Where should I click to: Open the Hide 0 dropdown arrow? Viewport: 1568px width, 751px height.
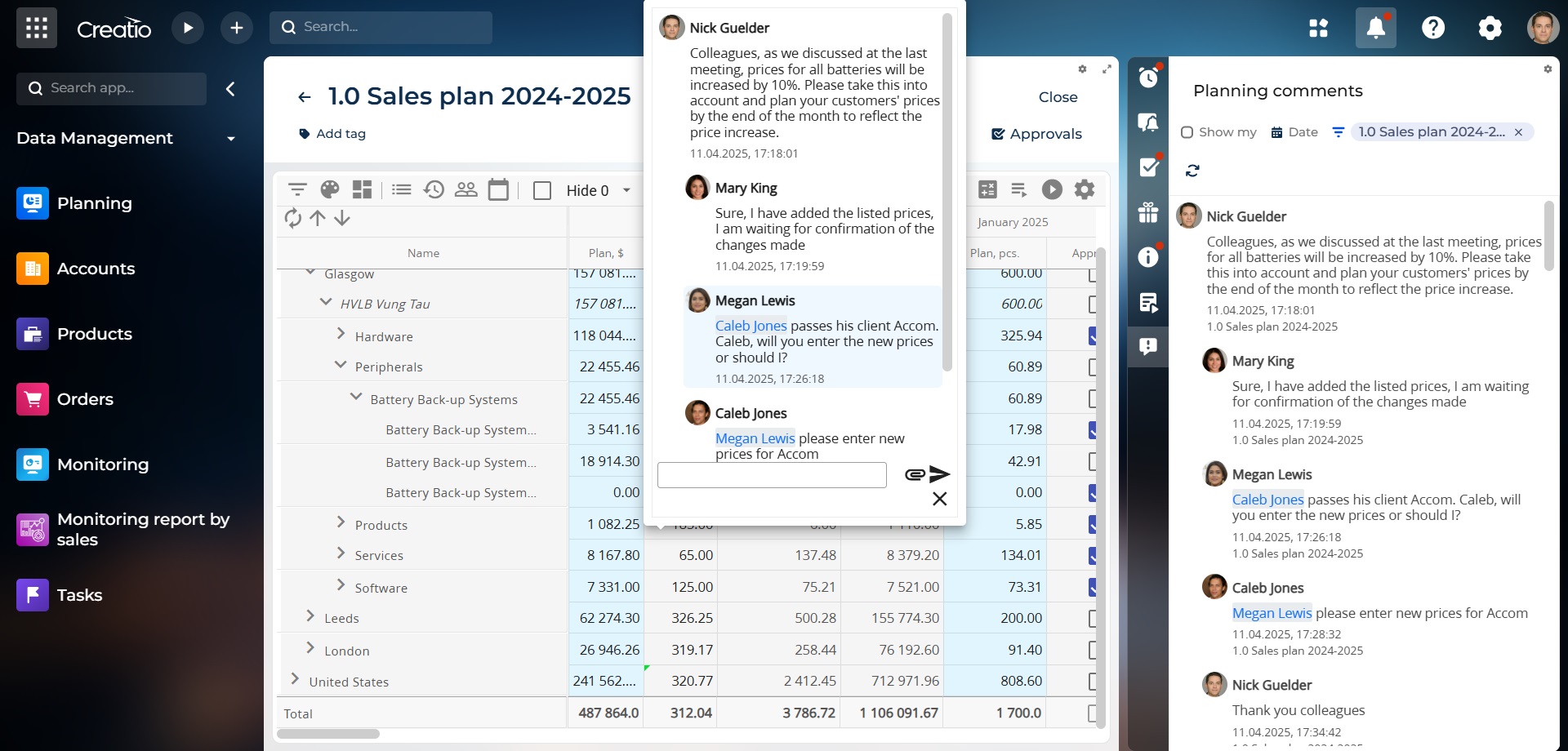pos(626,190)
